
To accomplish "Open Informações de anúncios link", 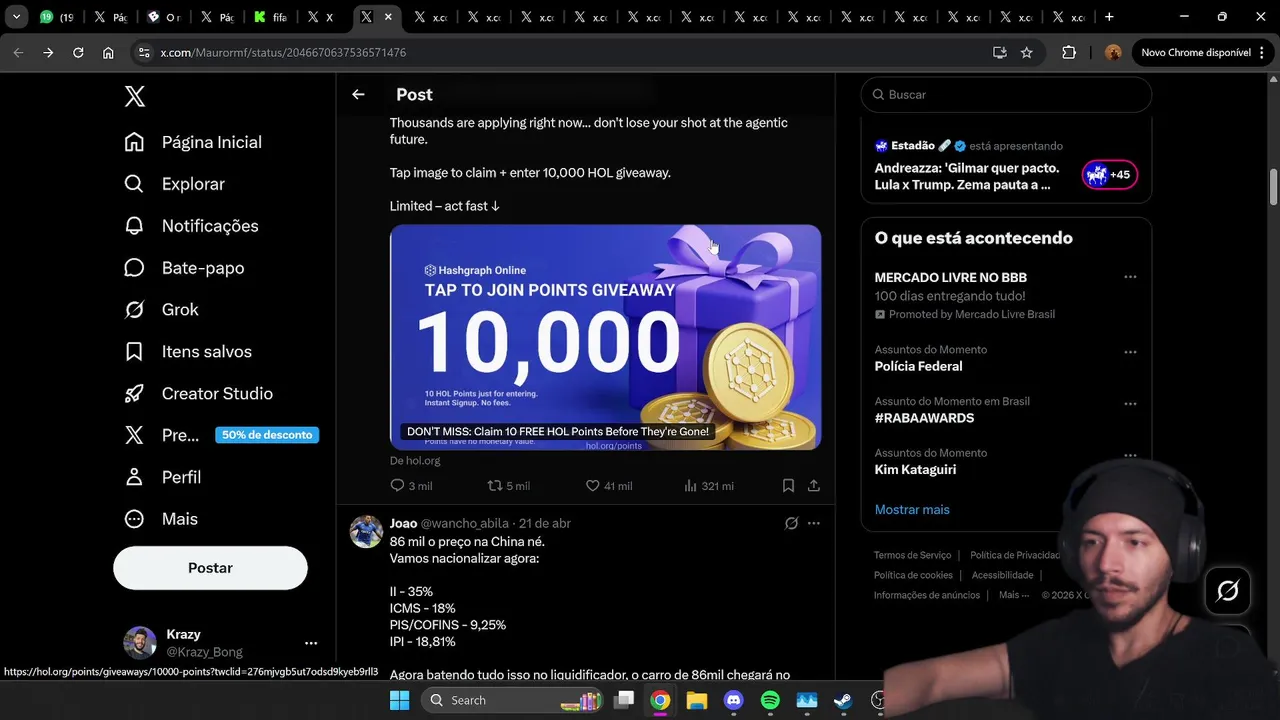I will 927,595.
